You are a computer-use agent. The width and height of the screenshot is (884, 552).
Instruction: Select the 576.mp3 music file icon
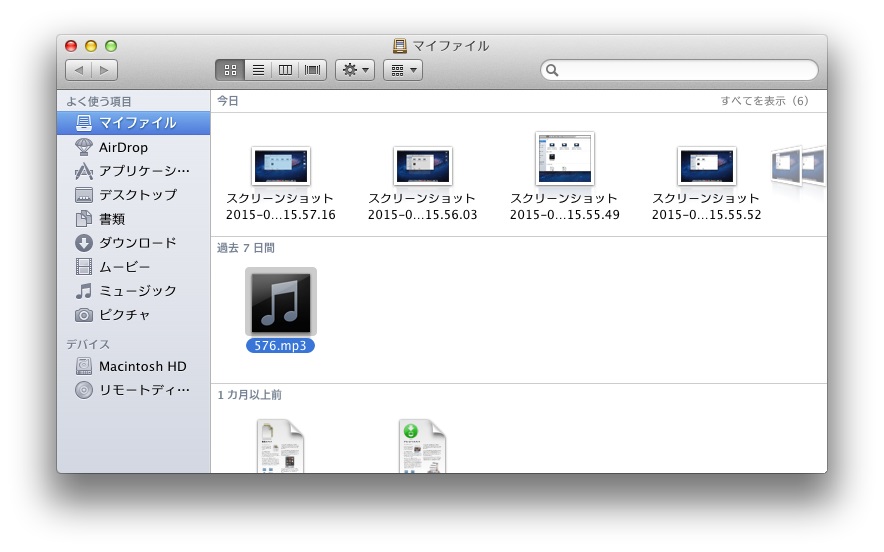pyautogui.click(x=281, y=302)
